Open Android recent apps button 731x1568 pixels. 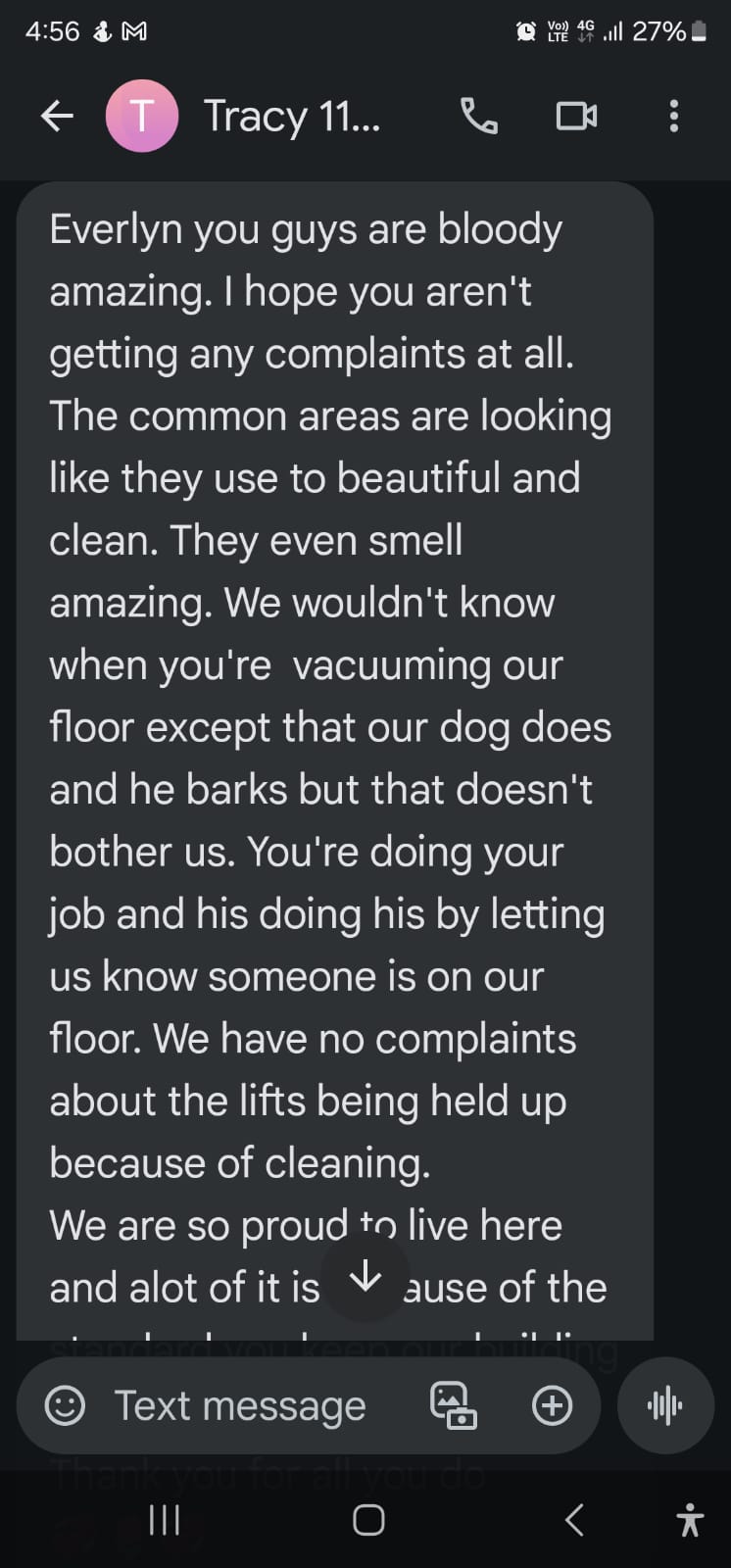[164, 1520]
